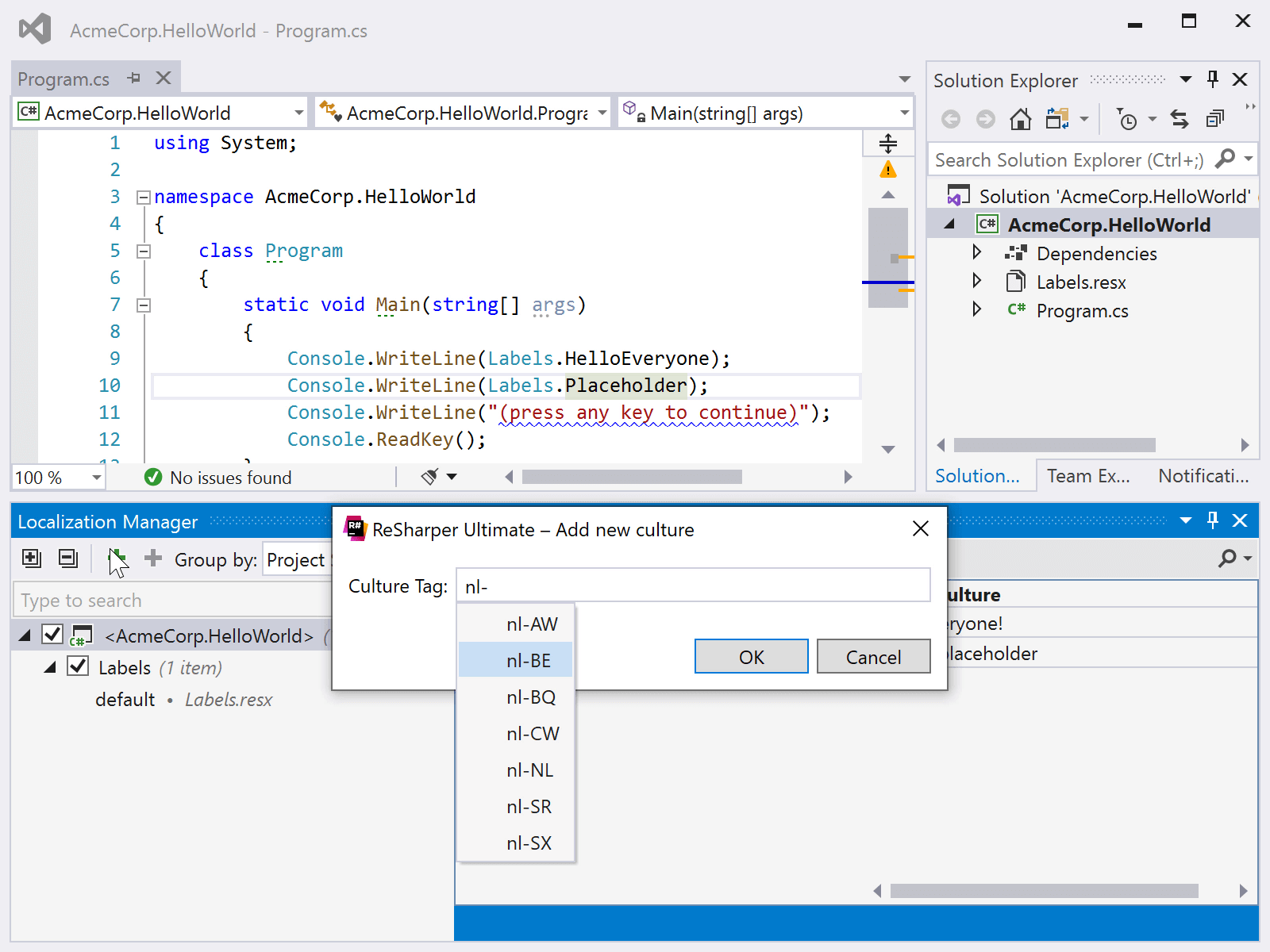Close the Add new culture dialog
This screenshot has width=1270, height=952.
[921, 528]
